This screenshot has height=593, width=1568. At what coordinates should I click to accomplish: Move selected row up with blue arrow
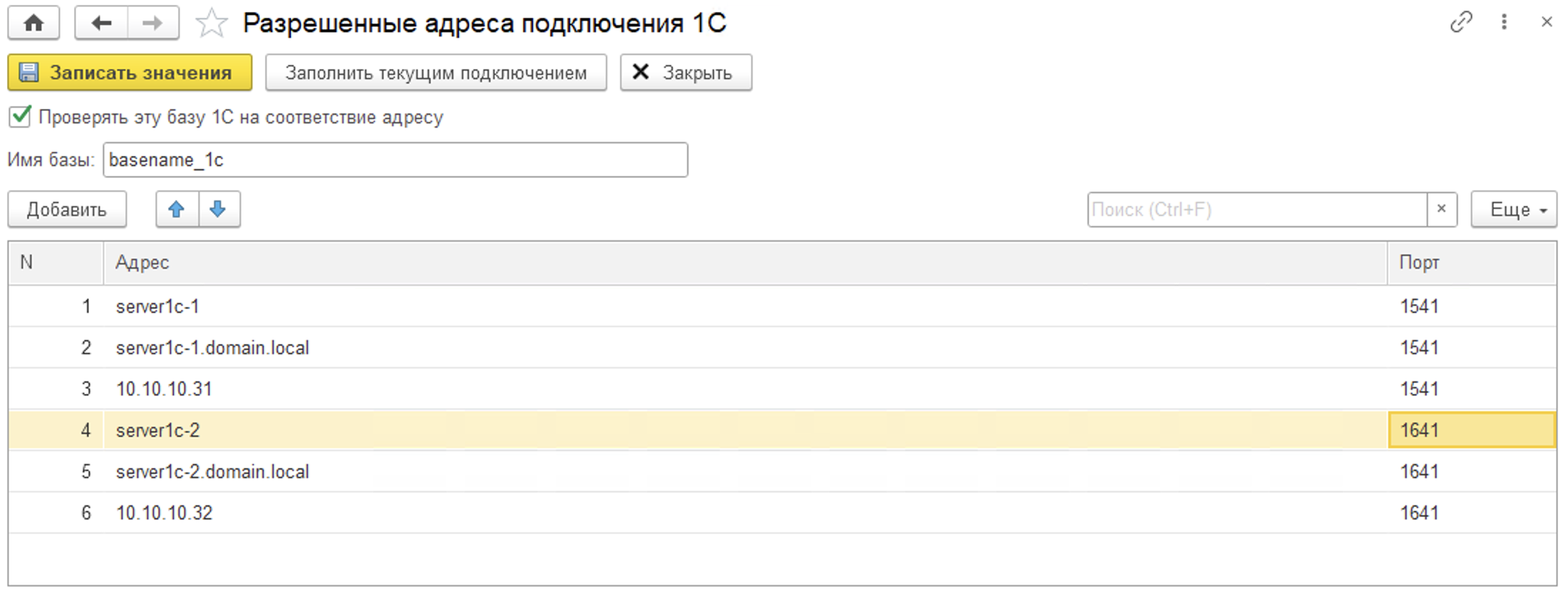click(x=177, y=209)
